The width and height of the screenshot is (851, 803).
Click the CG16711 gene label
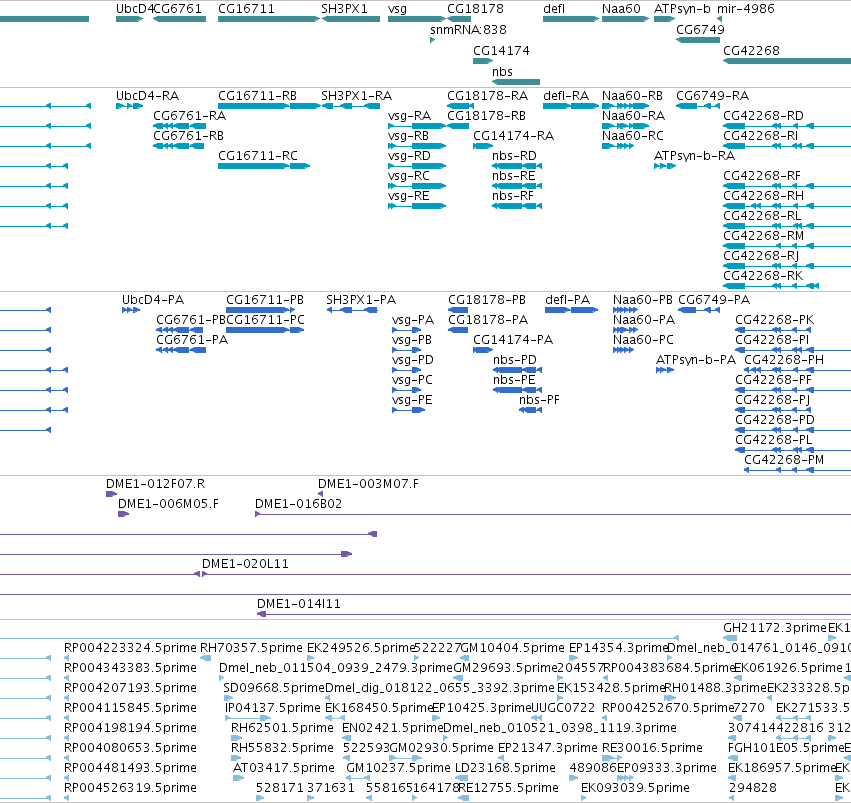tap(246, 9)
